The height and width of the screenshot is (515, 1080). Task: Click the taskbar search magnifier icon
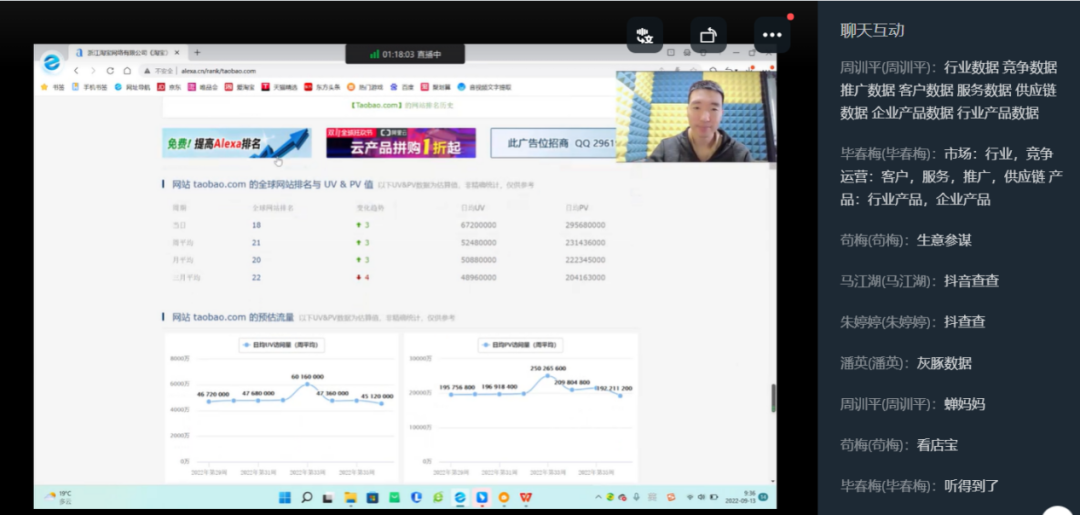[307, 497]
